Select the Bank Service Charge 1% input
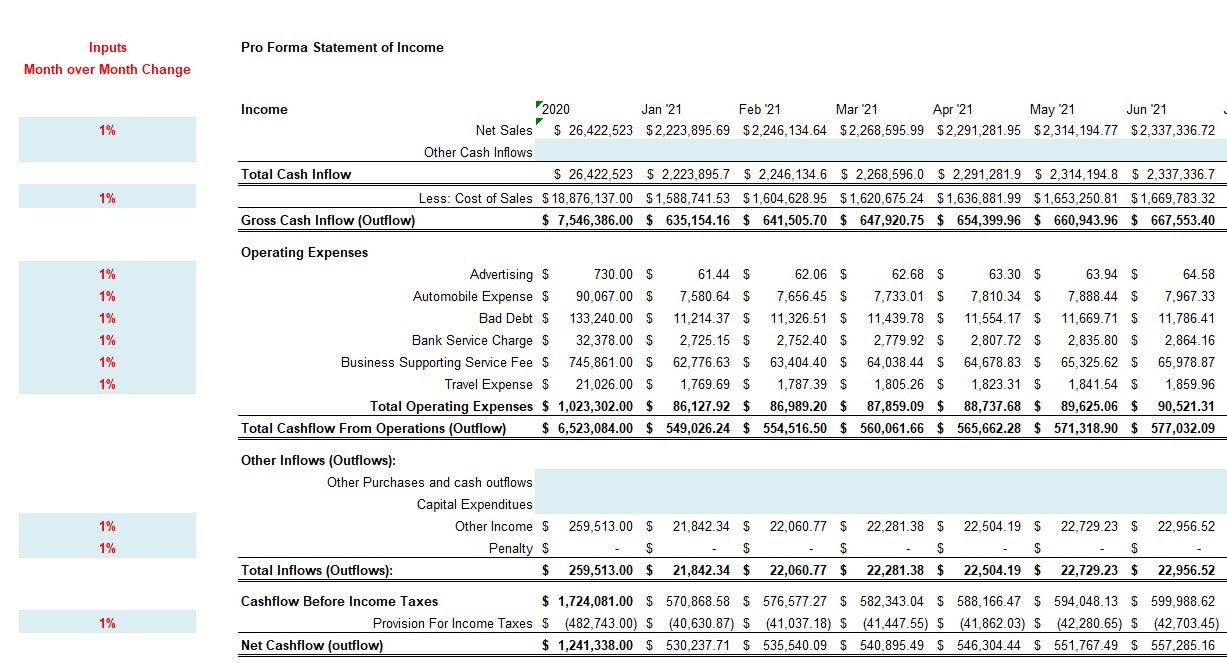 (107, 340)
